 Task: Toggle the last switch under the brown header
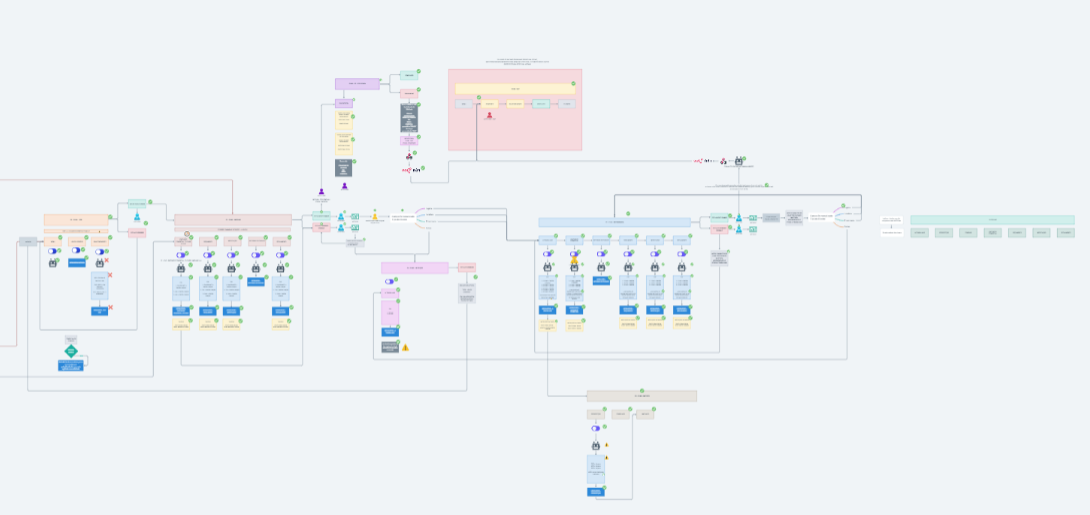tap(280, 255)
